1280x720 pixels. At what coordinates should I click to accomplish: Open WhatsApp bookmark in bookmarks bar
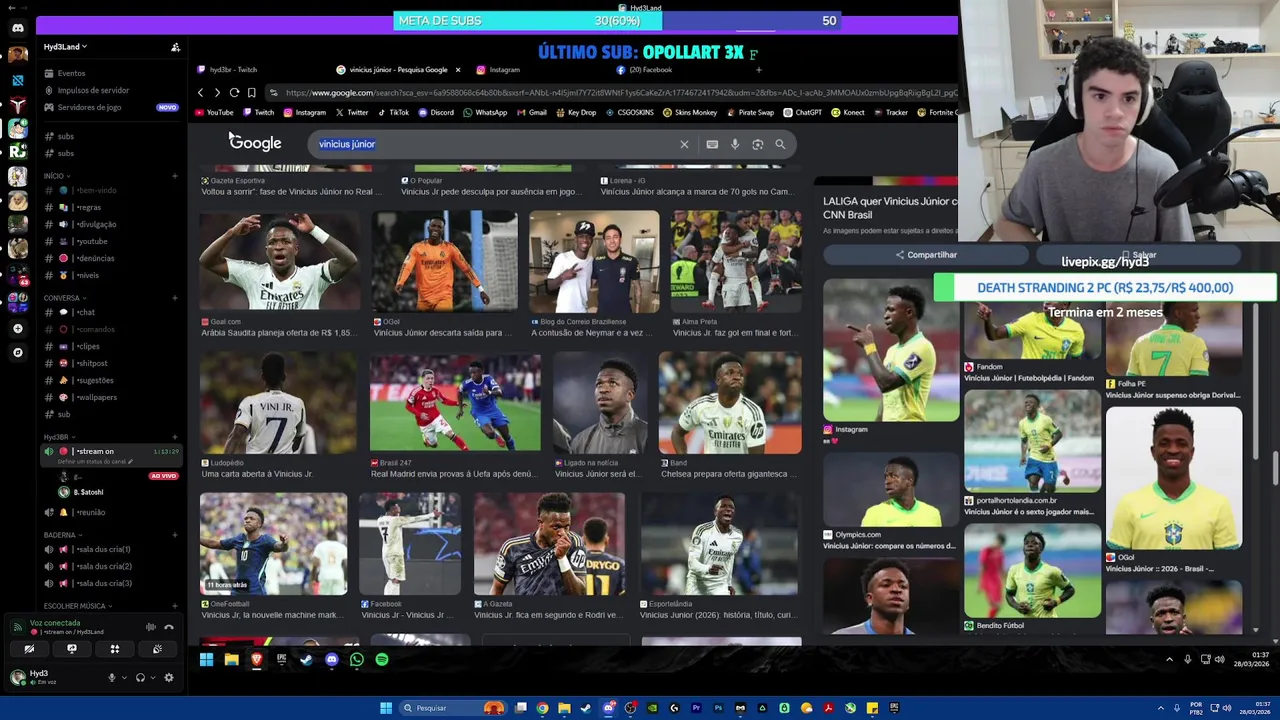485,112
